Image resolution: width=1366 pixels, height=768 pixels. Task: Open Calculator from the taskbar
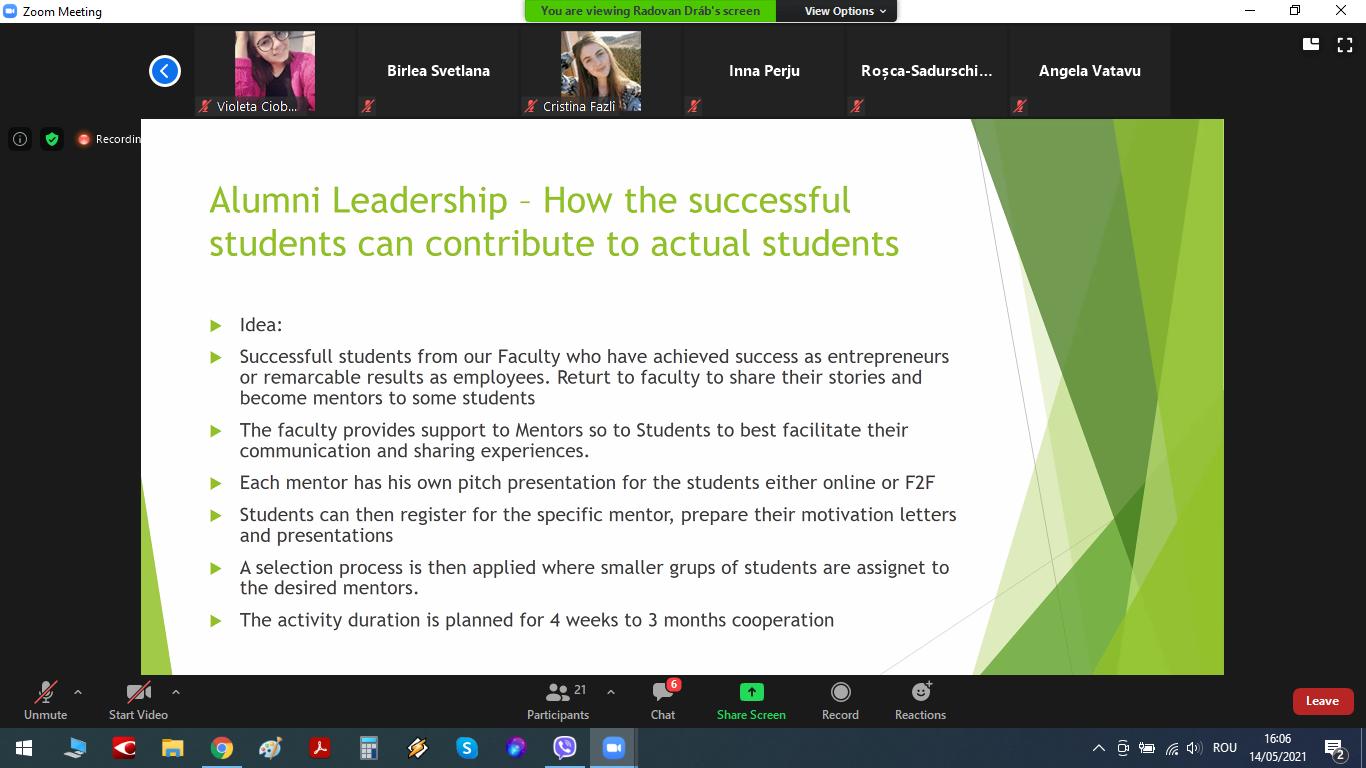click(x=368, y=748)
